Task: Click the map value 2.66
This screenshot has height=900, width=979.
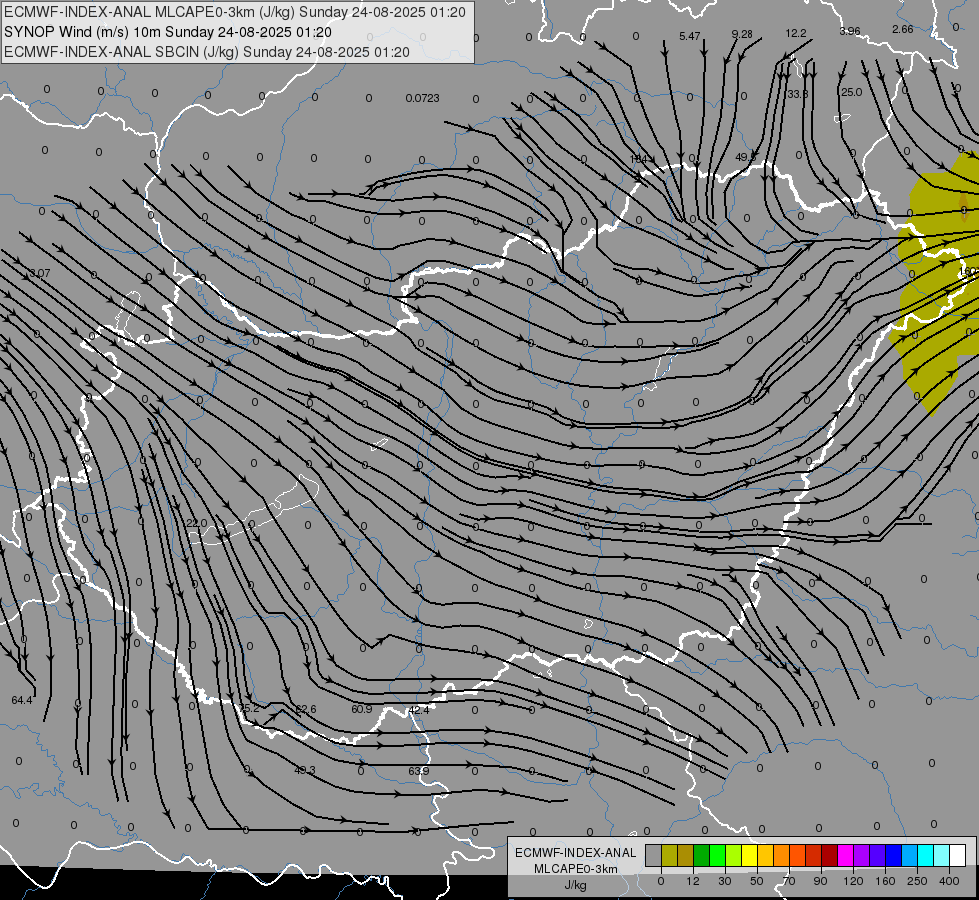Action: (902, 29)
